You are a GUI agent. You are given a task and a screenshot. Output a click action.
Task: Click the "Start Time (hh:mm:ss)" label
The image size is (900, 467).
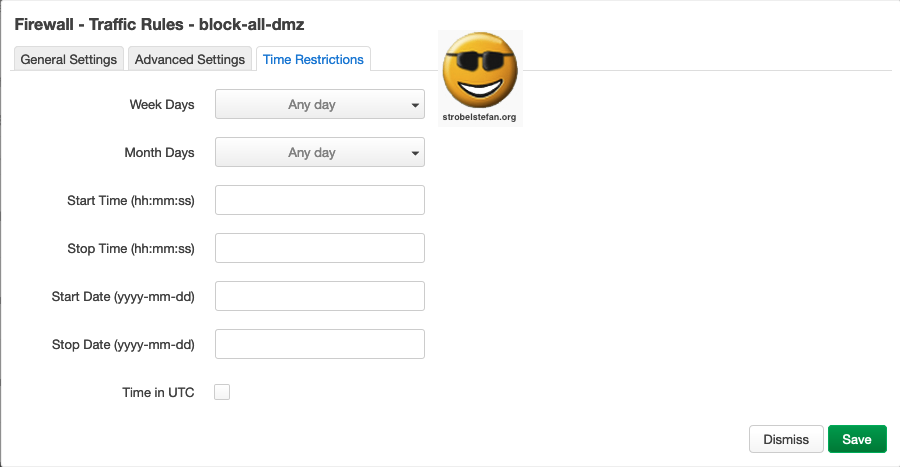(x=131, y=200)
